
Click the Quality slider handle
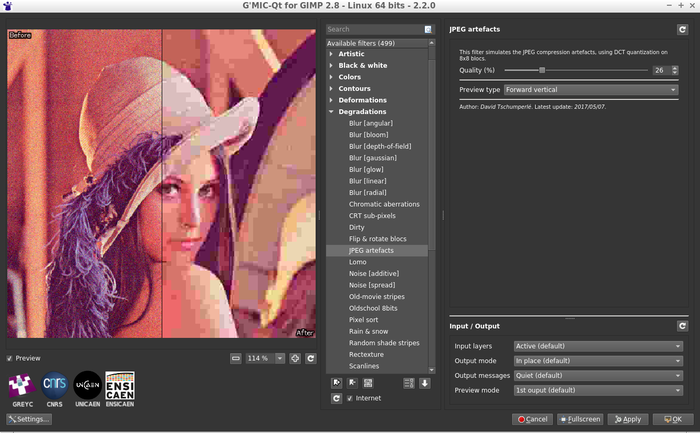(542, 70)
